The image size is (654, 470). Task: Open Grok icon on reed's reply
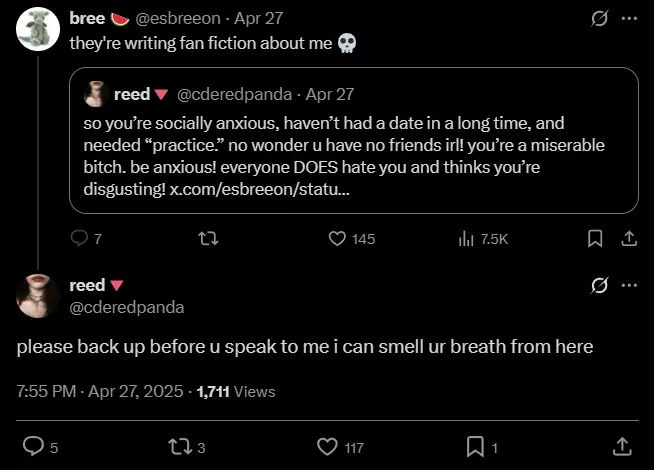pos(600,286)
